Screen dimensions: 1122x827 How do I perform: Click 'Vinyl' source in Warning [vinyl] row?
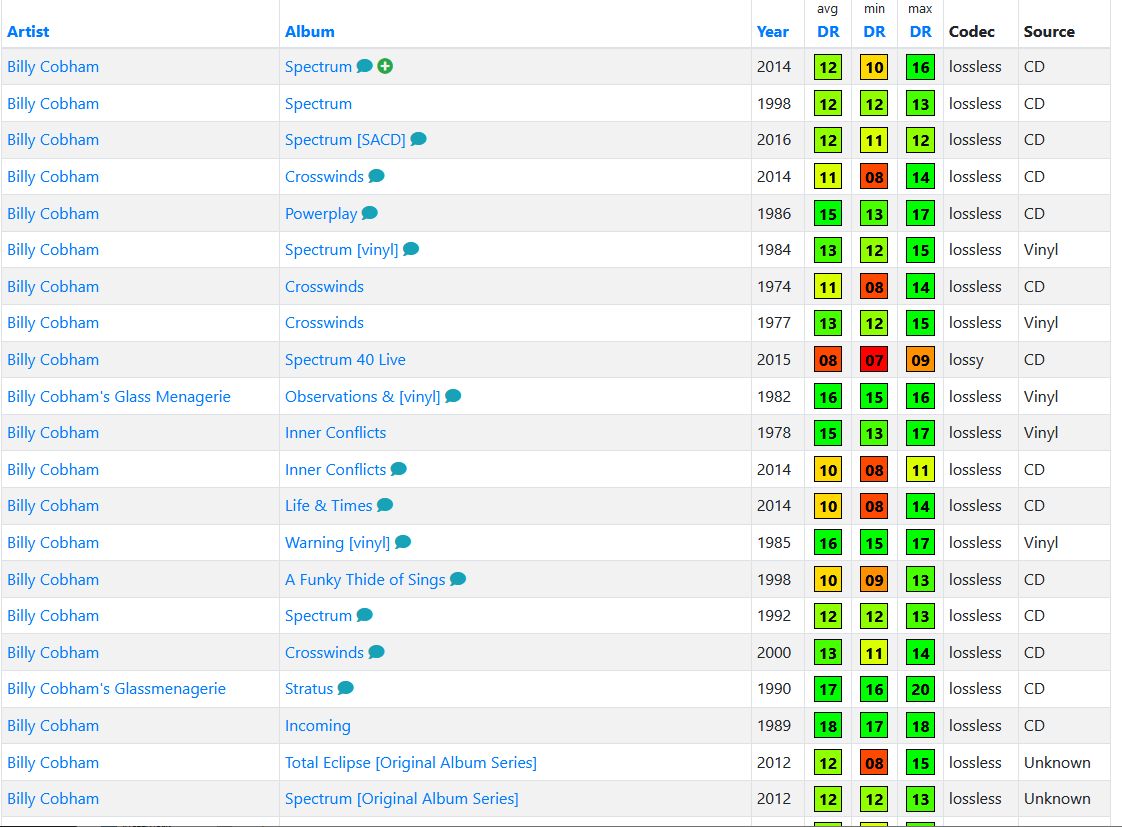[1040, 543]
